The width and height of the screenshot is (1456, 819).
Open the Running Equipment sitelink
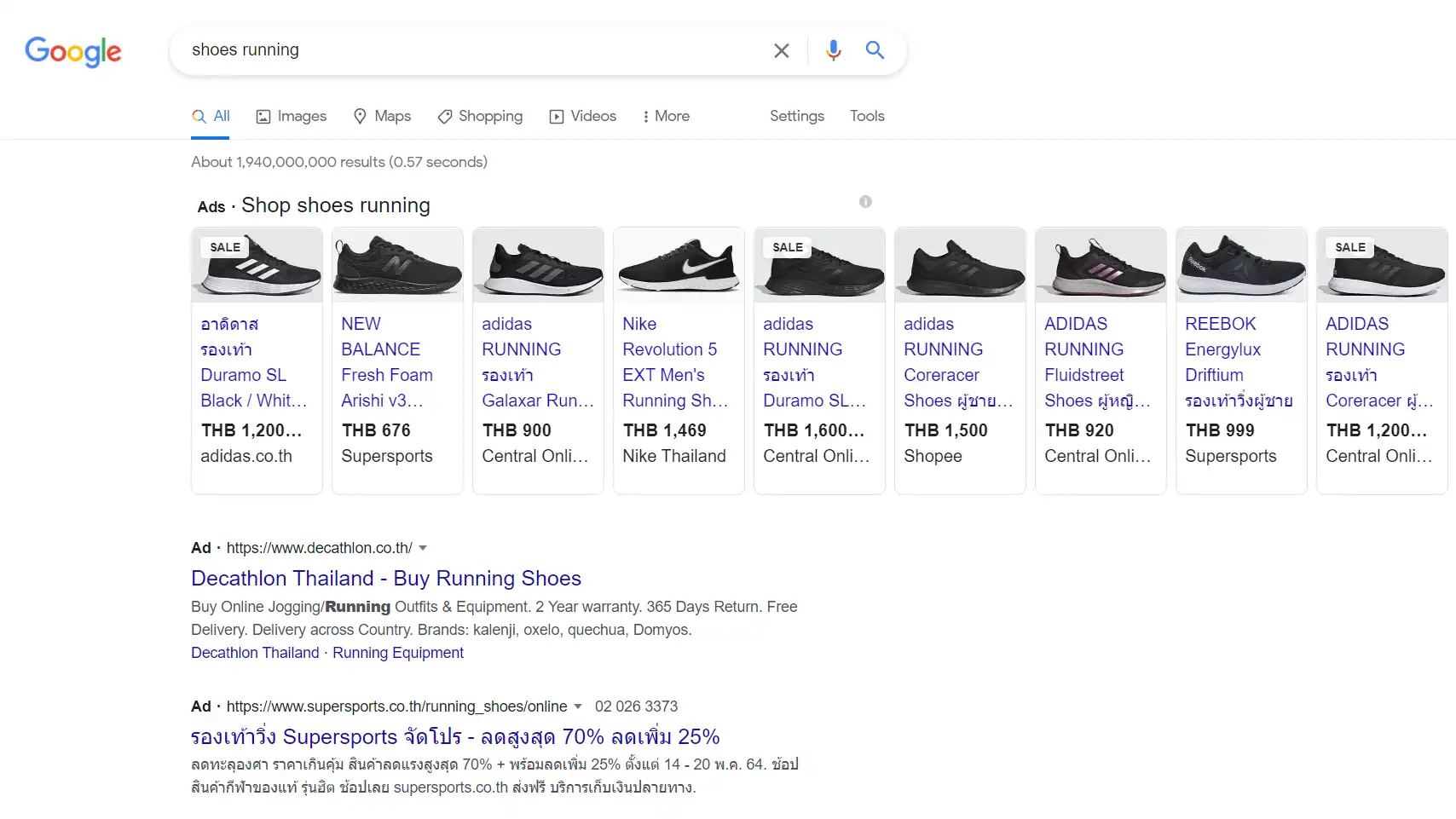click(398, 653)
